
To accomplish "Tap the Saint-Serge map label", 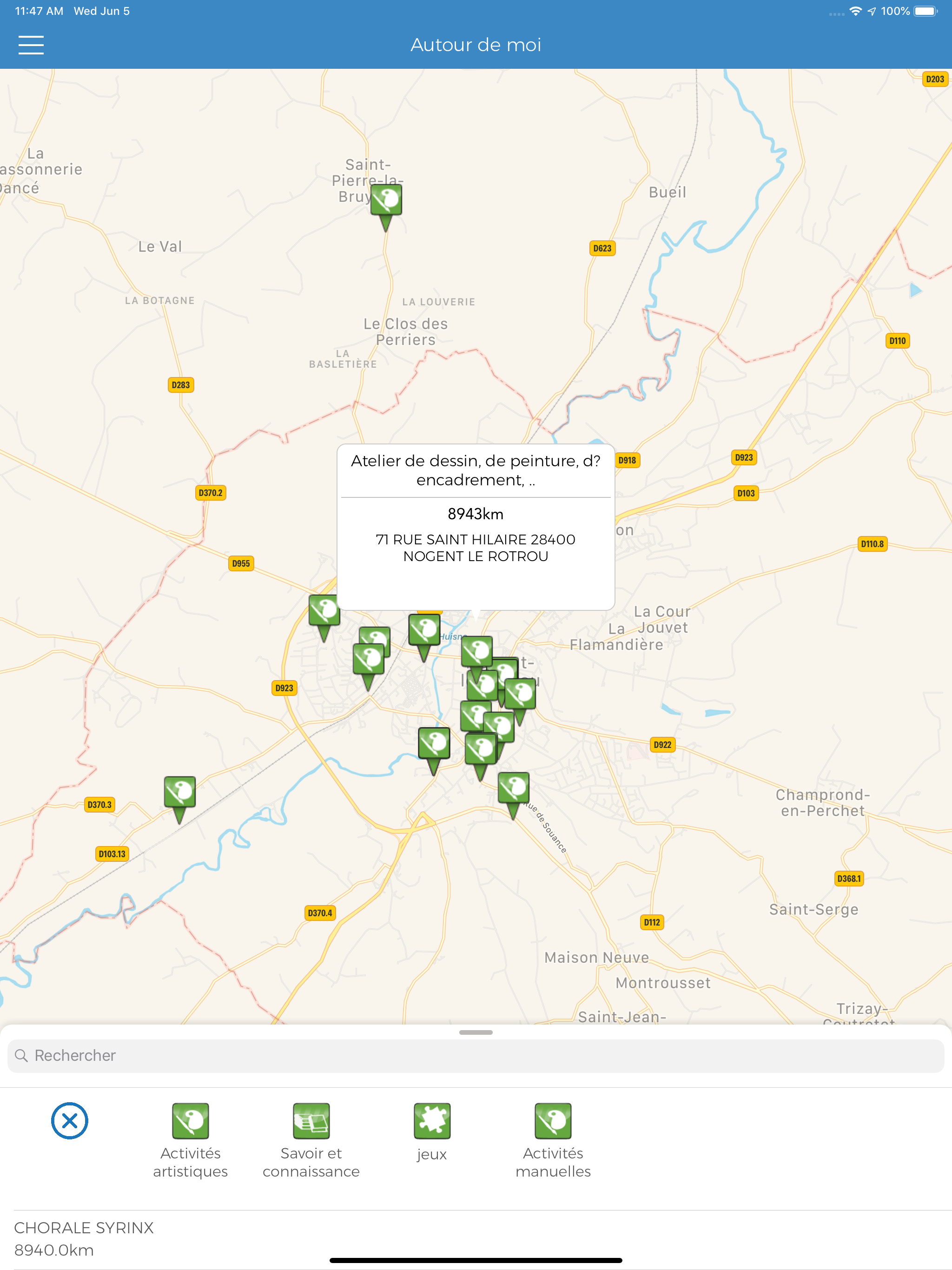I will (x=813, y=909).
